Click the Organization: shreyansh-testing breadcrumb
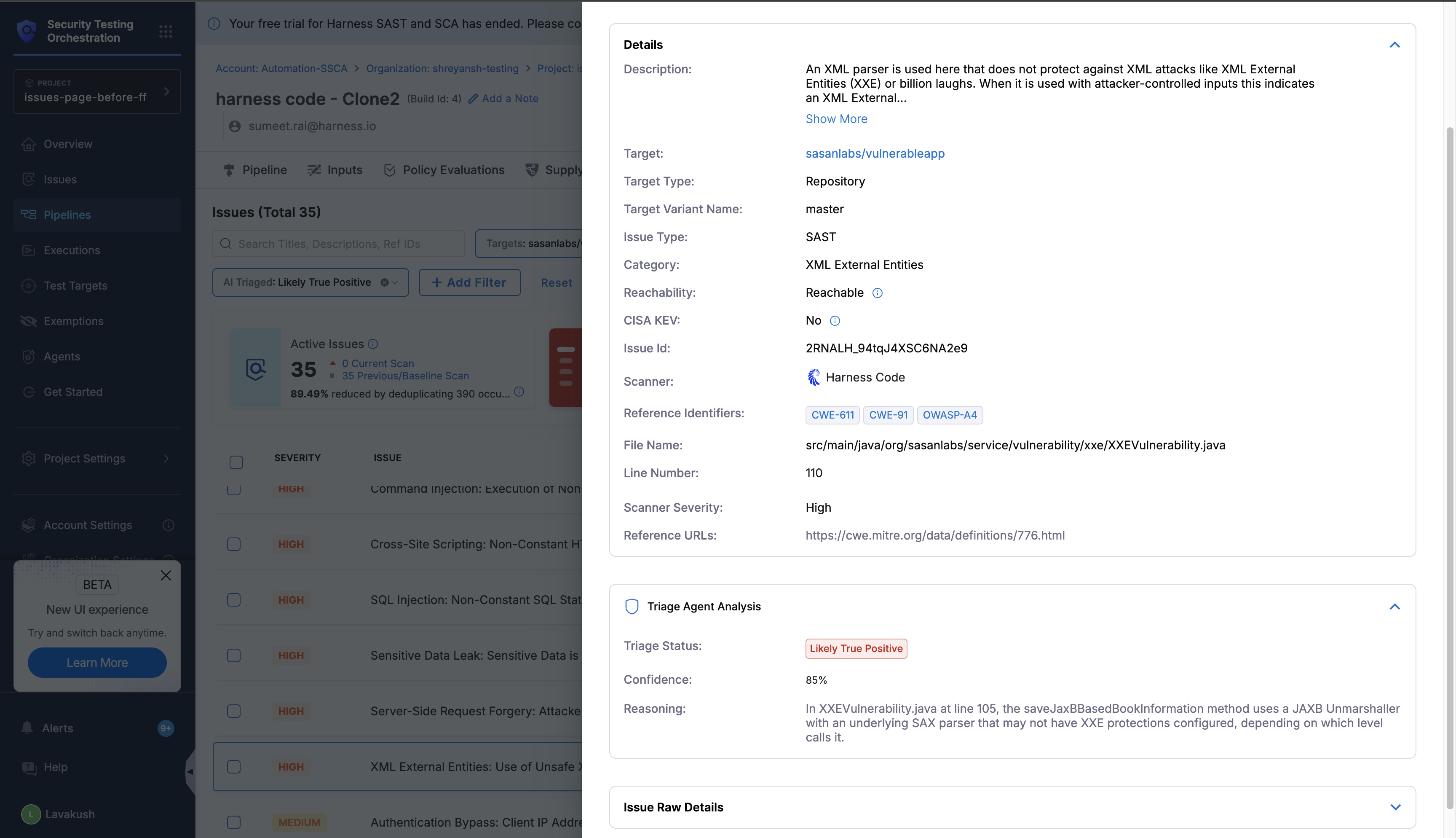Viewport: 1456px width, 838px height. (442, 68)
